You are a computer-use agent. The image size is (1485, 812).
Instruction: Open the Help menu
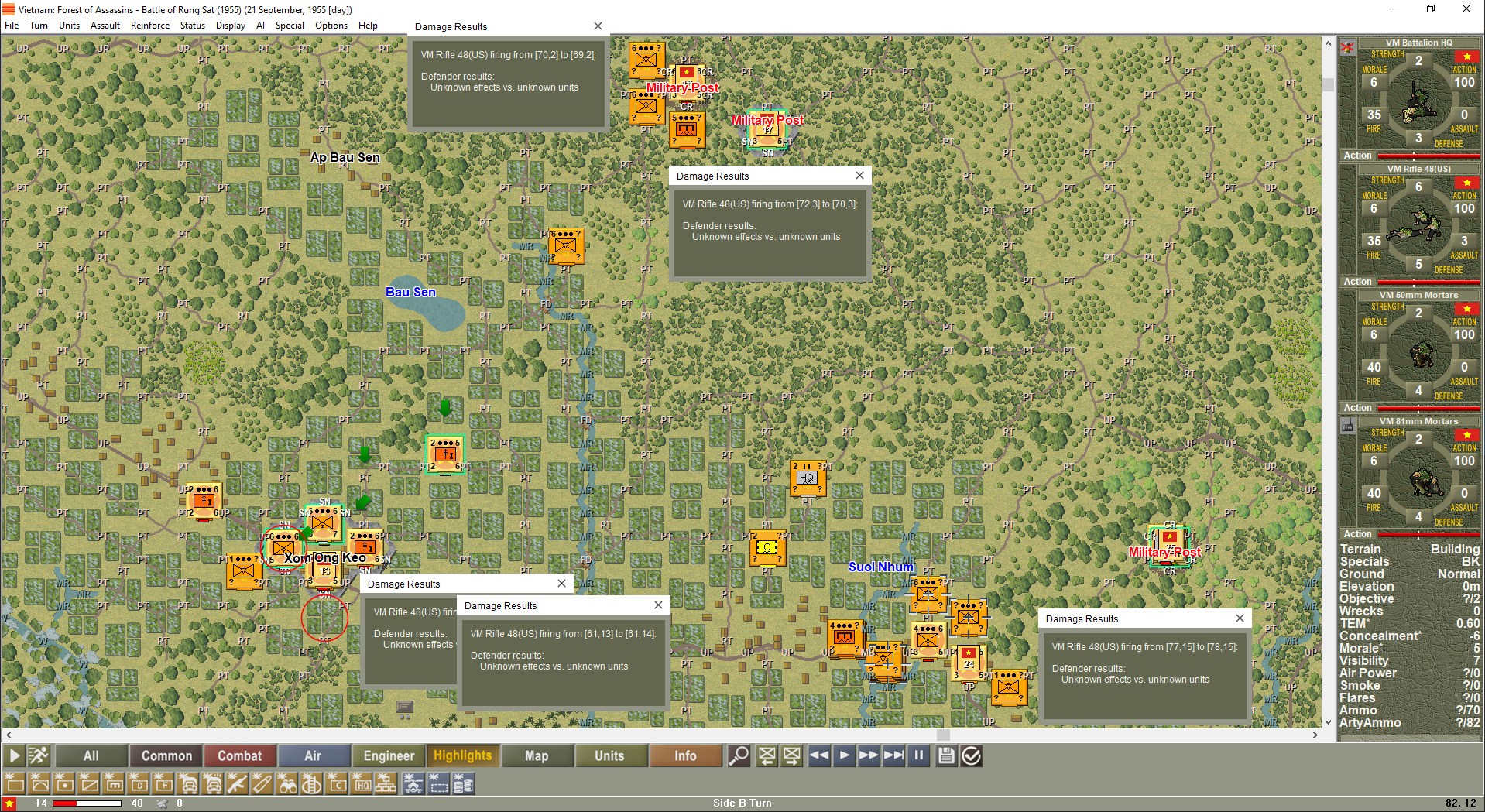click(x=369, y=26)
